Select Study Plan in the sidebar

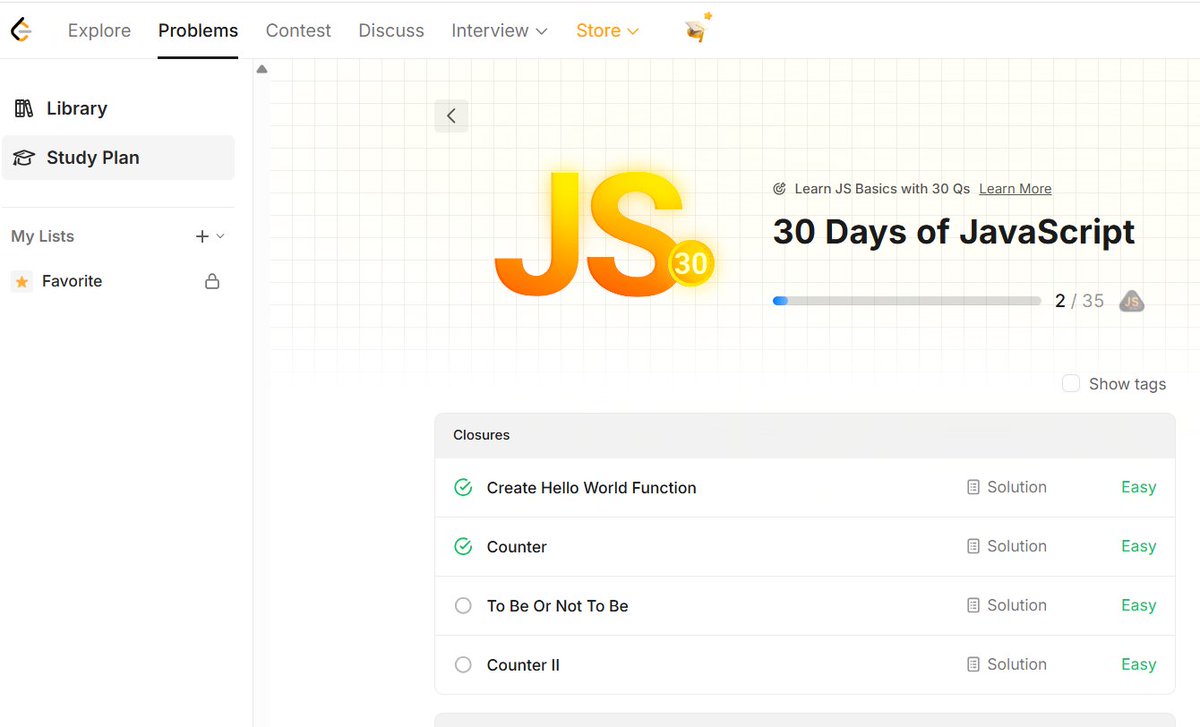pos(118,157)
